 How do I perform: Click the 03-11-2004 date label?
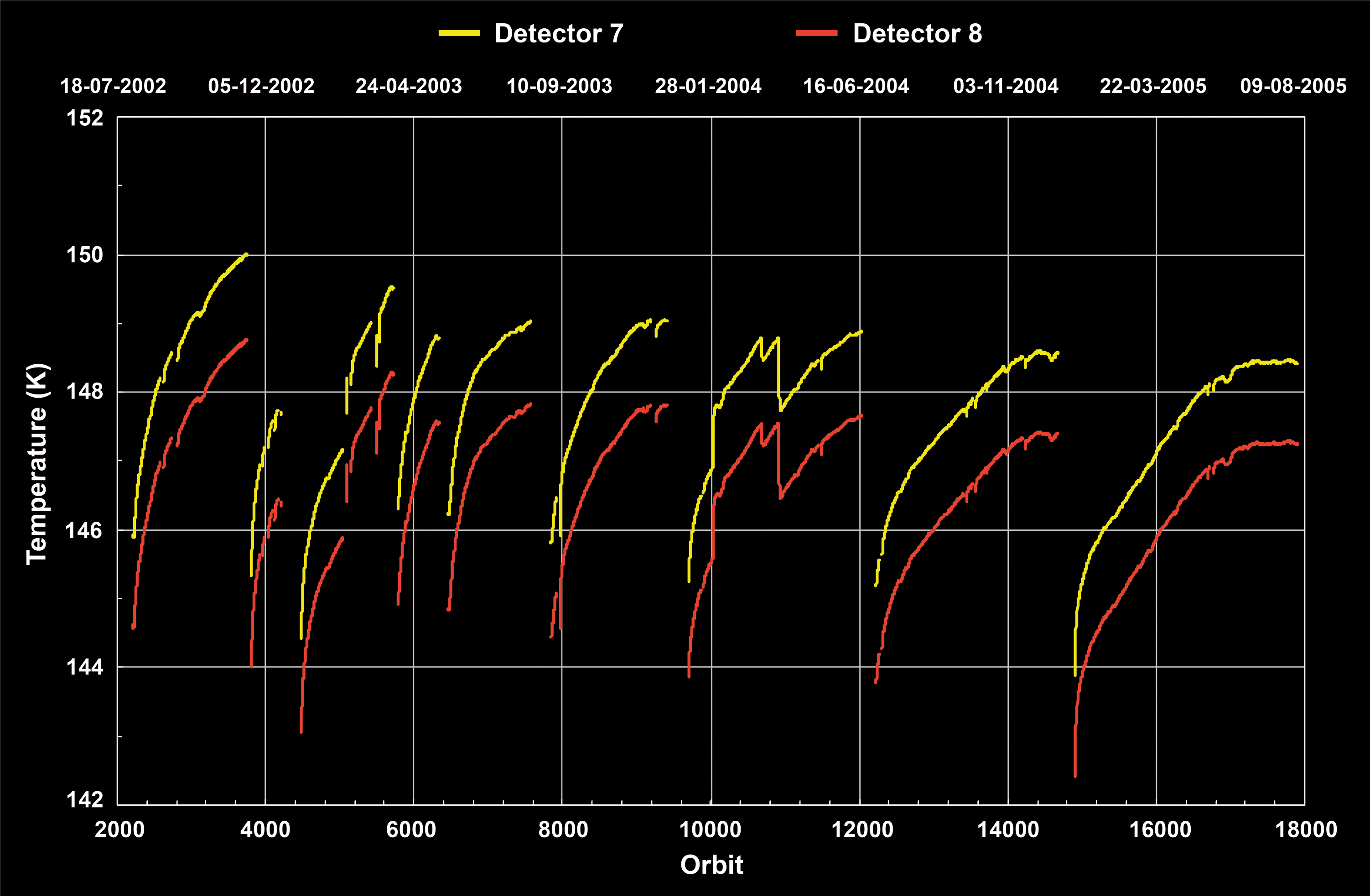1006,86
